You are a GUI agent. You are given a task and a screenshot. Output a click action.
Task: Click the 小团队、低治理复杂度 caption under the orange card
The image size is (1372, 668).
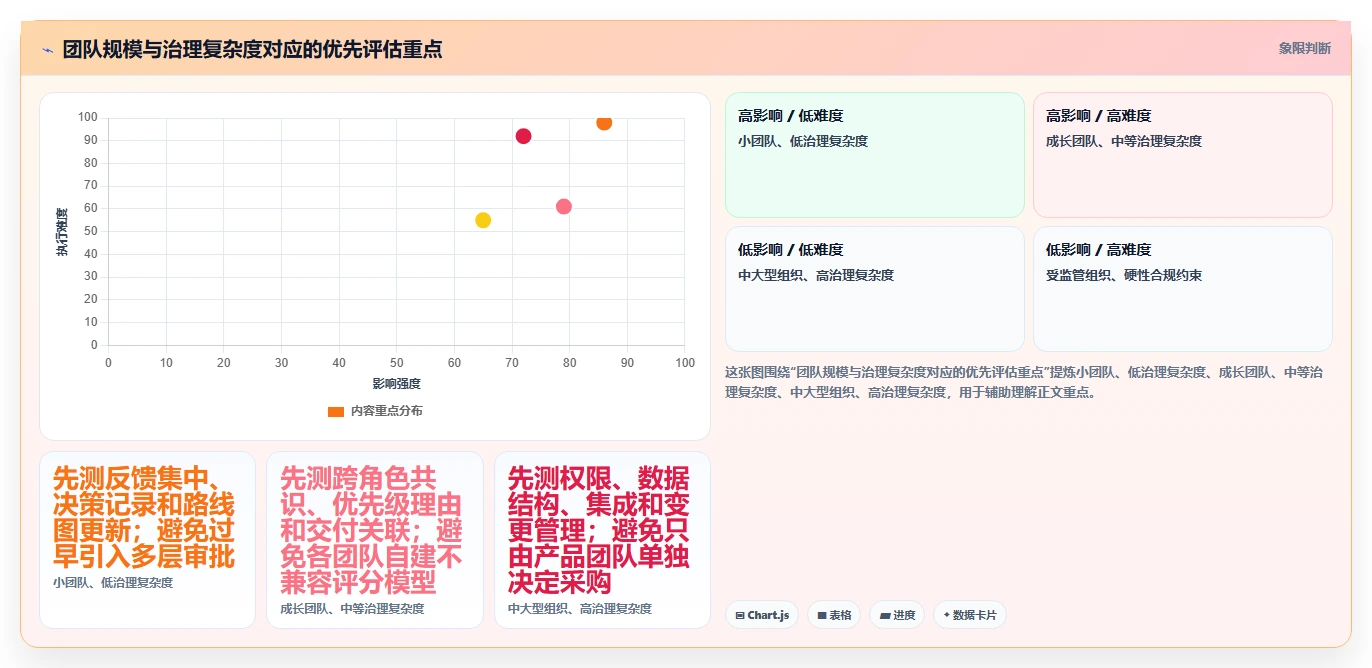(x=113, y=582)
